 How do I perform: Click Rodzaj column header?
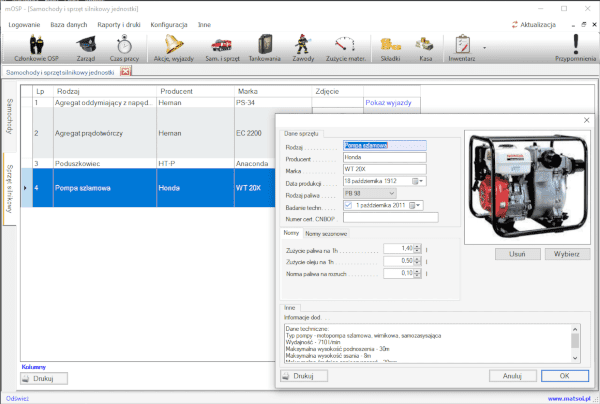(x=104, y=91)
